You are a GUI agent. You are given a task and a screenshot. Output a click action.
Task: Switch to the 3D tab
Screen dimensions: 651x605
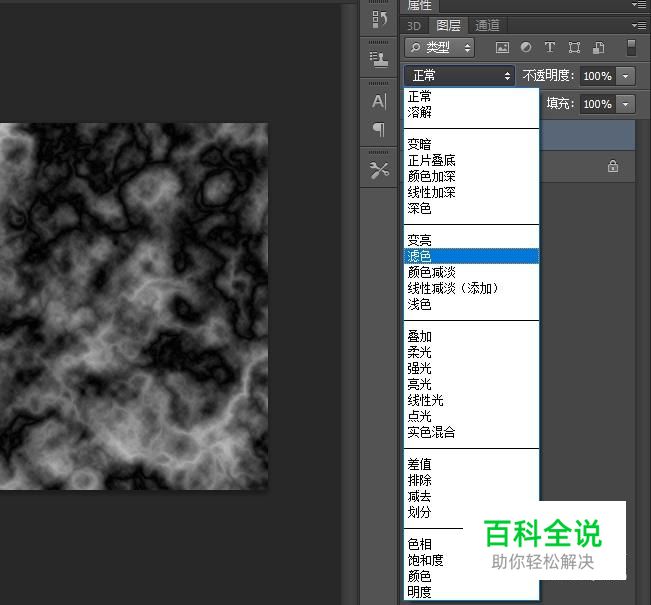click(x=414, y=26)
